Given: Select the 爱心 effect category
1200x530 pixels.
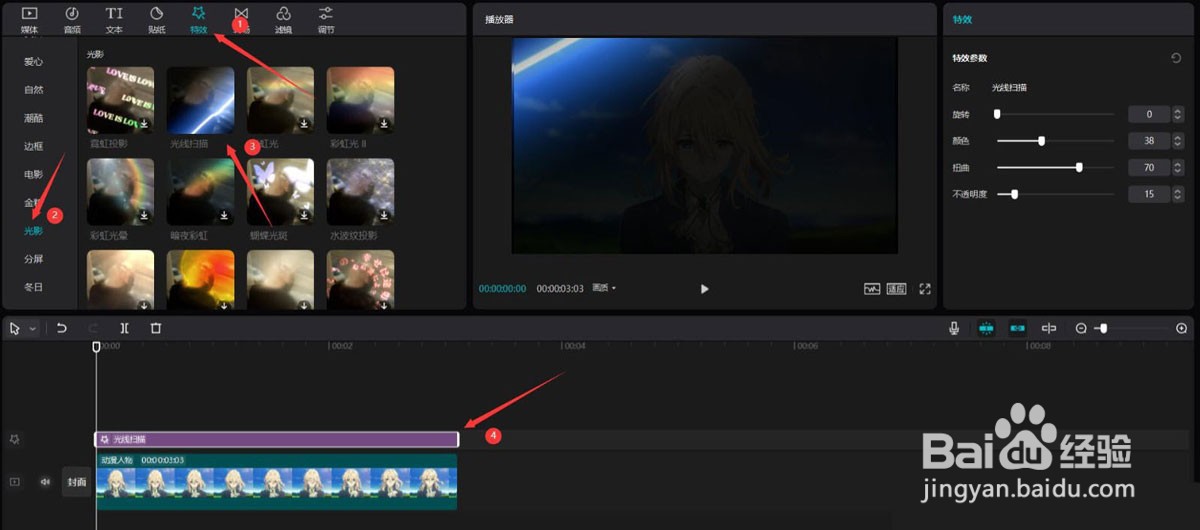Looking at the screenshot, I should click(x=34, y=61).
